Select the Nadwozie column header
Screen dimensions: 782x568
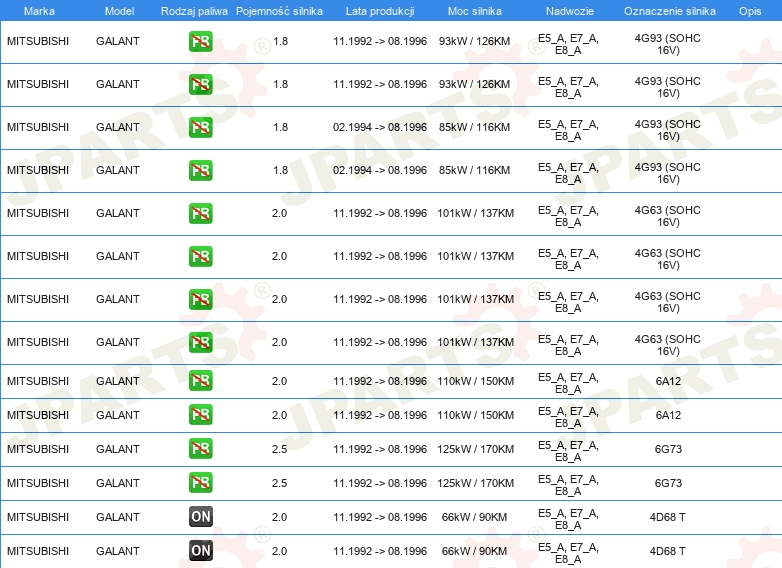568,11
